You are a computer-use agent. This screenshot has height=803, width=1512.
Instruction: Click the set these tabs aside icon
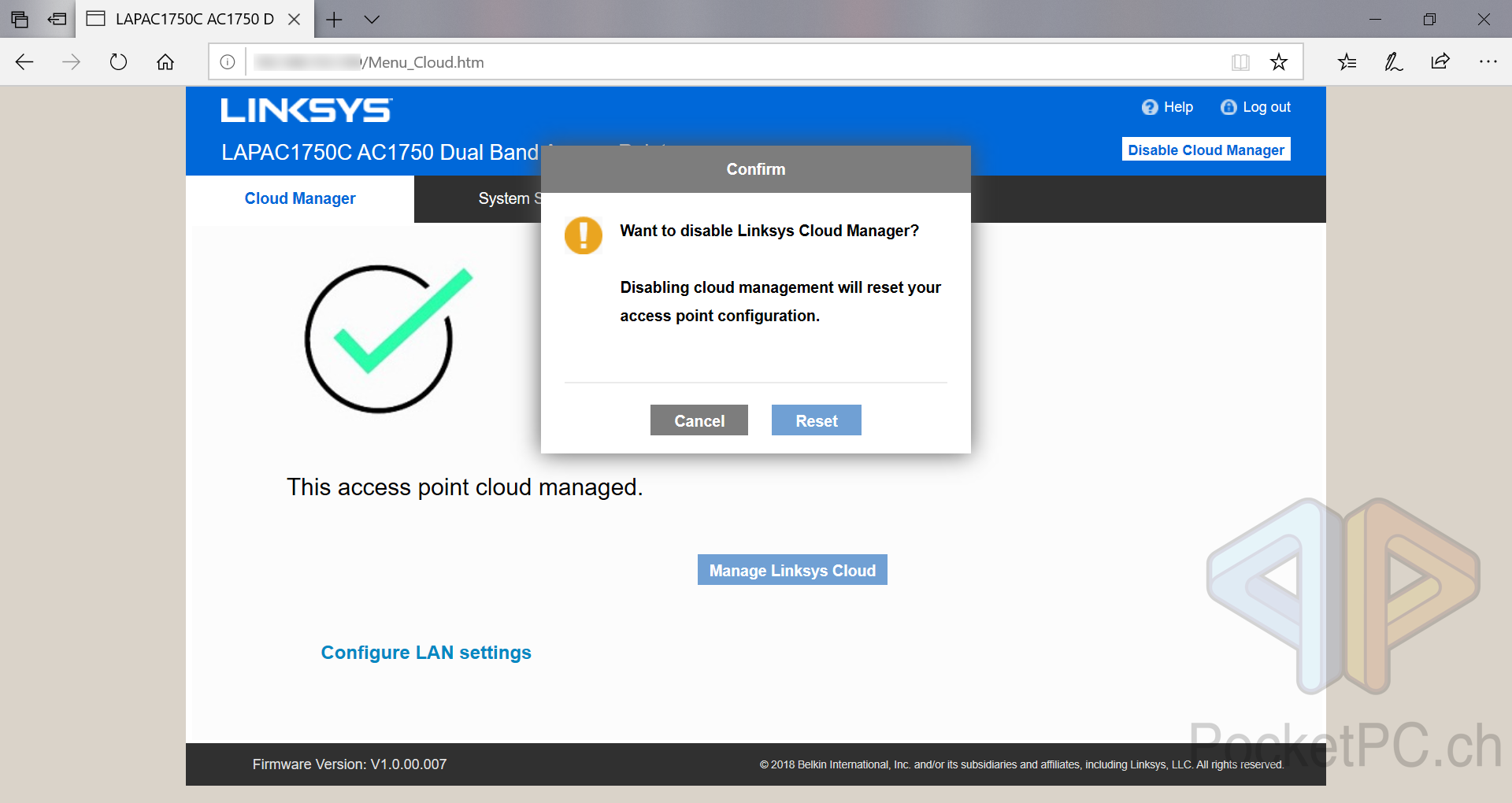click(57, 20)
